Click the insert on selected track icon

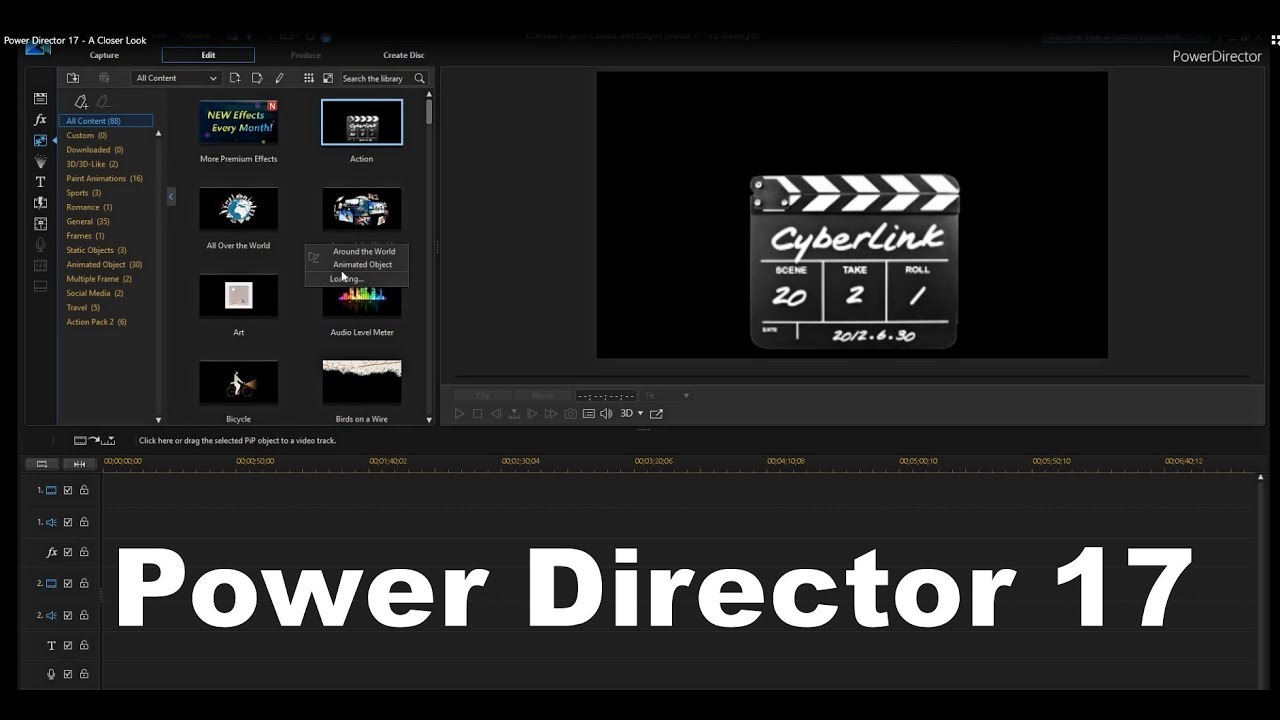pos(95,440)
